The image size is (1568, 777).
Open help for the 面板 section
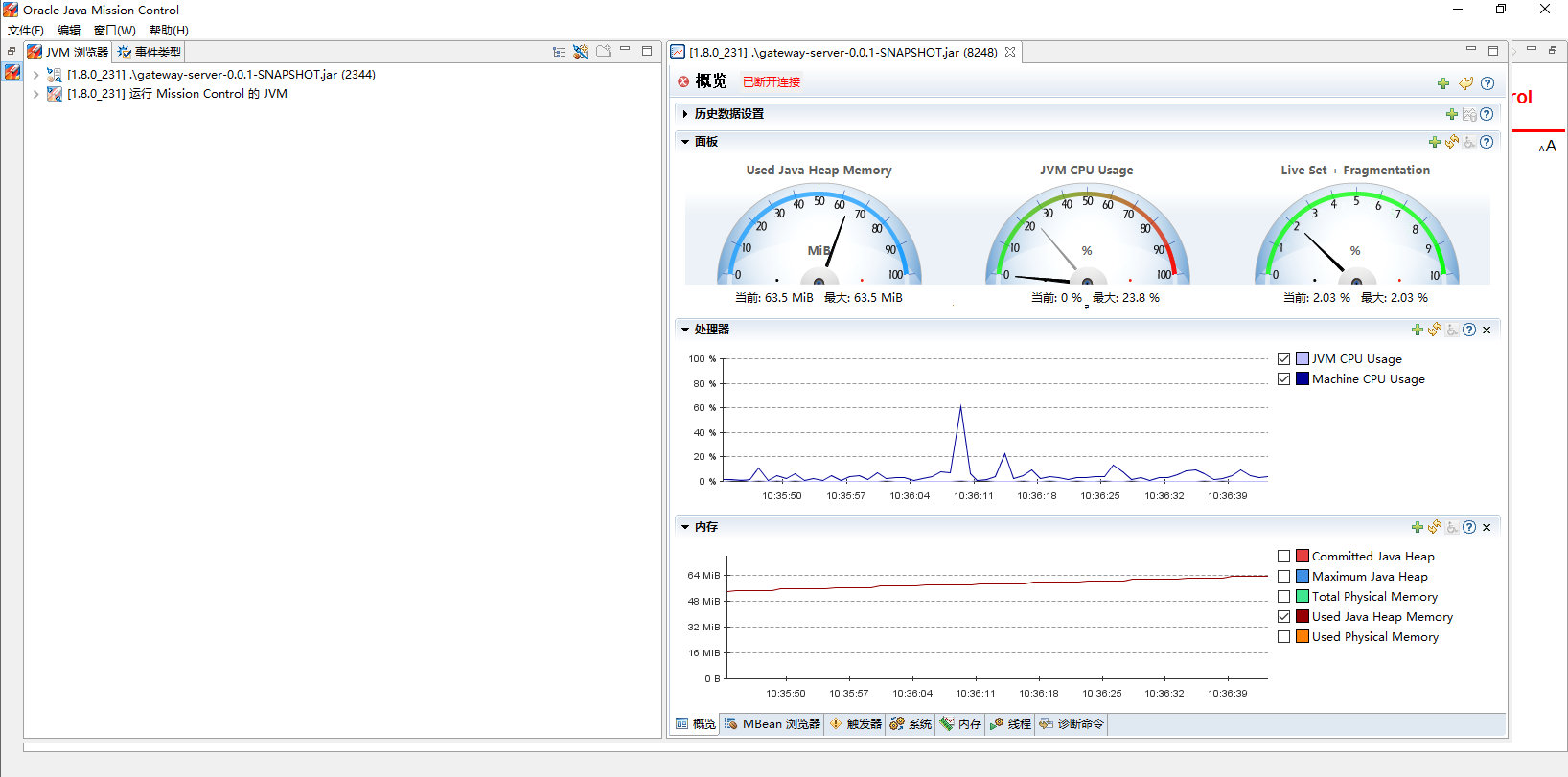pos(1487,142)
